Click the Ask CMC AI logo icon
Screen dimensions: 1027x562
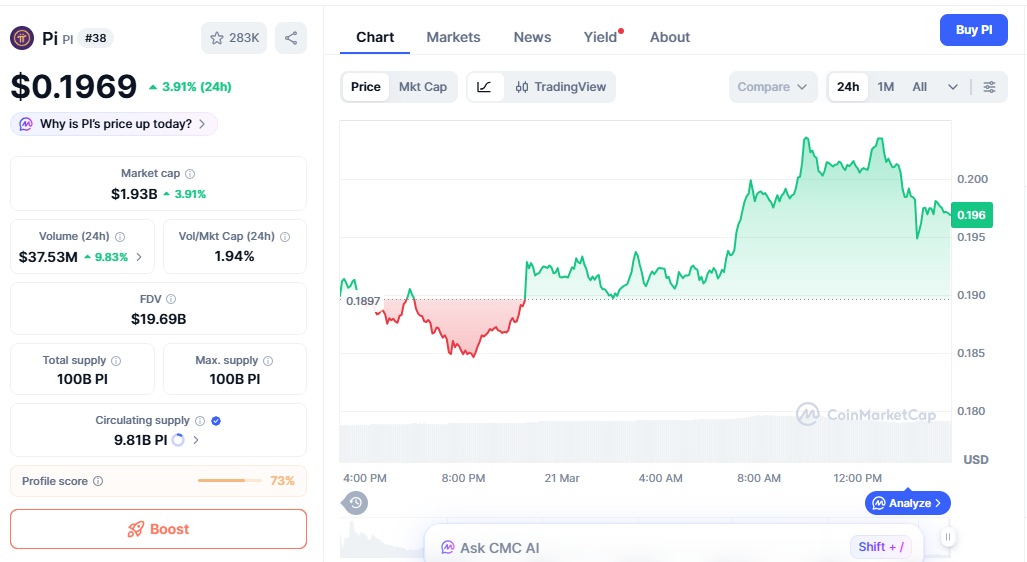coord(447,548)
